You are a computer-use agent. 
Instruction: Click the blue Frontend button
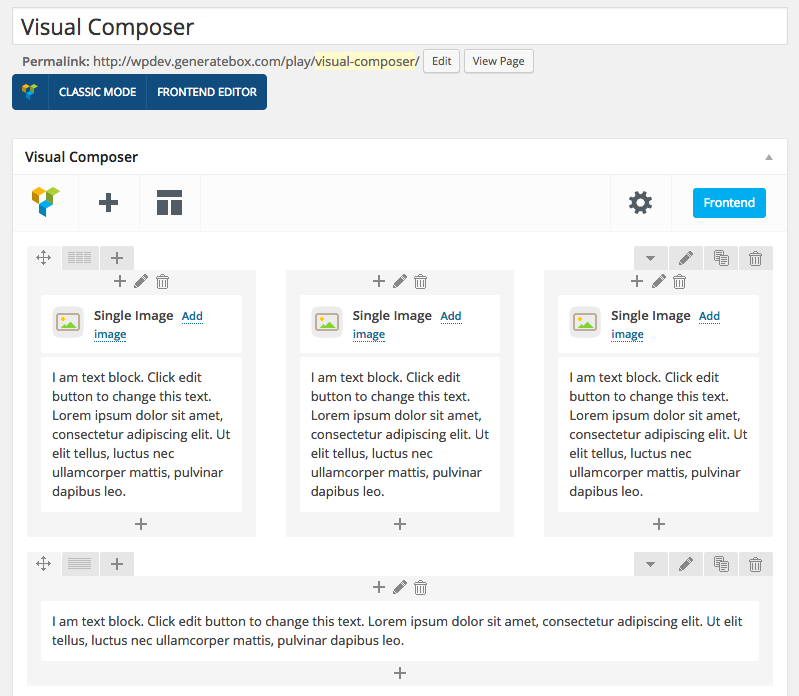point(729,203)
